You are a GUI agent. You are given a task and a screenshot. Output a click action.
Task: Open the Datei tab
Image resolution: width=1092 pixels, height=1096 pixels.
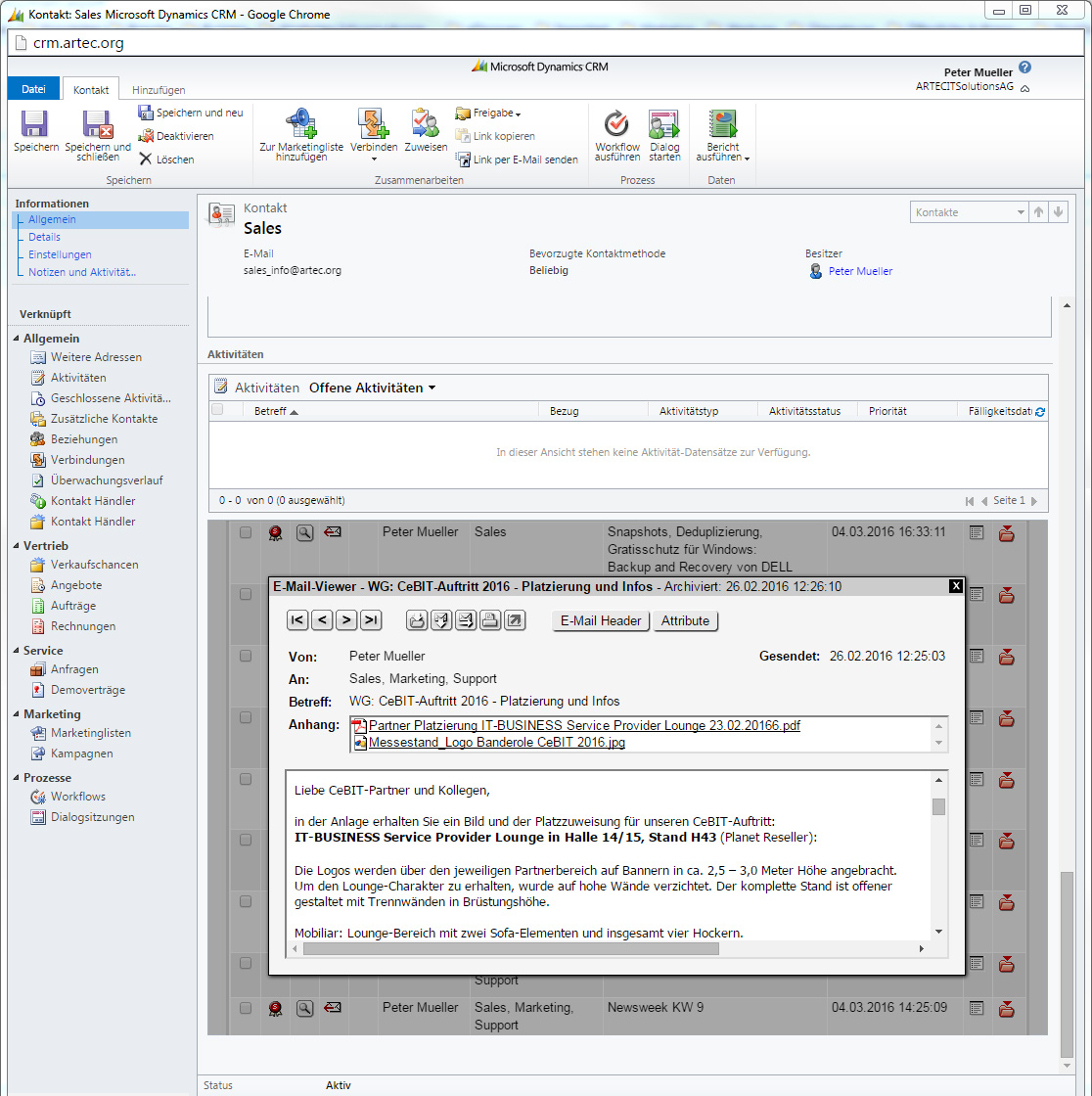coord(33,89)
